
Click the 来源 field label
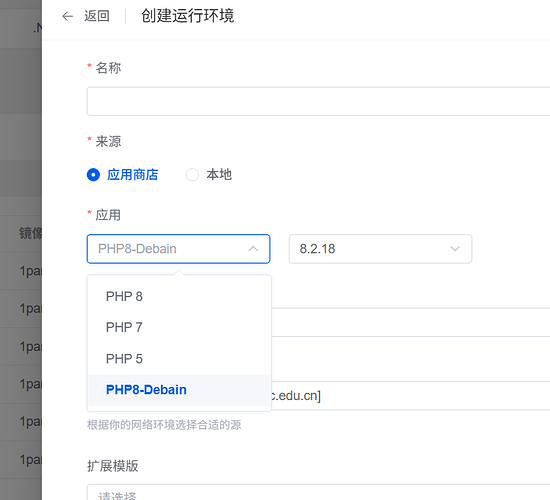108,141
